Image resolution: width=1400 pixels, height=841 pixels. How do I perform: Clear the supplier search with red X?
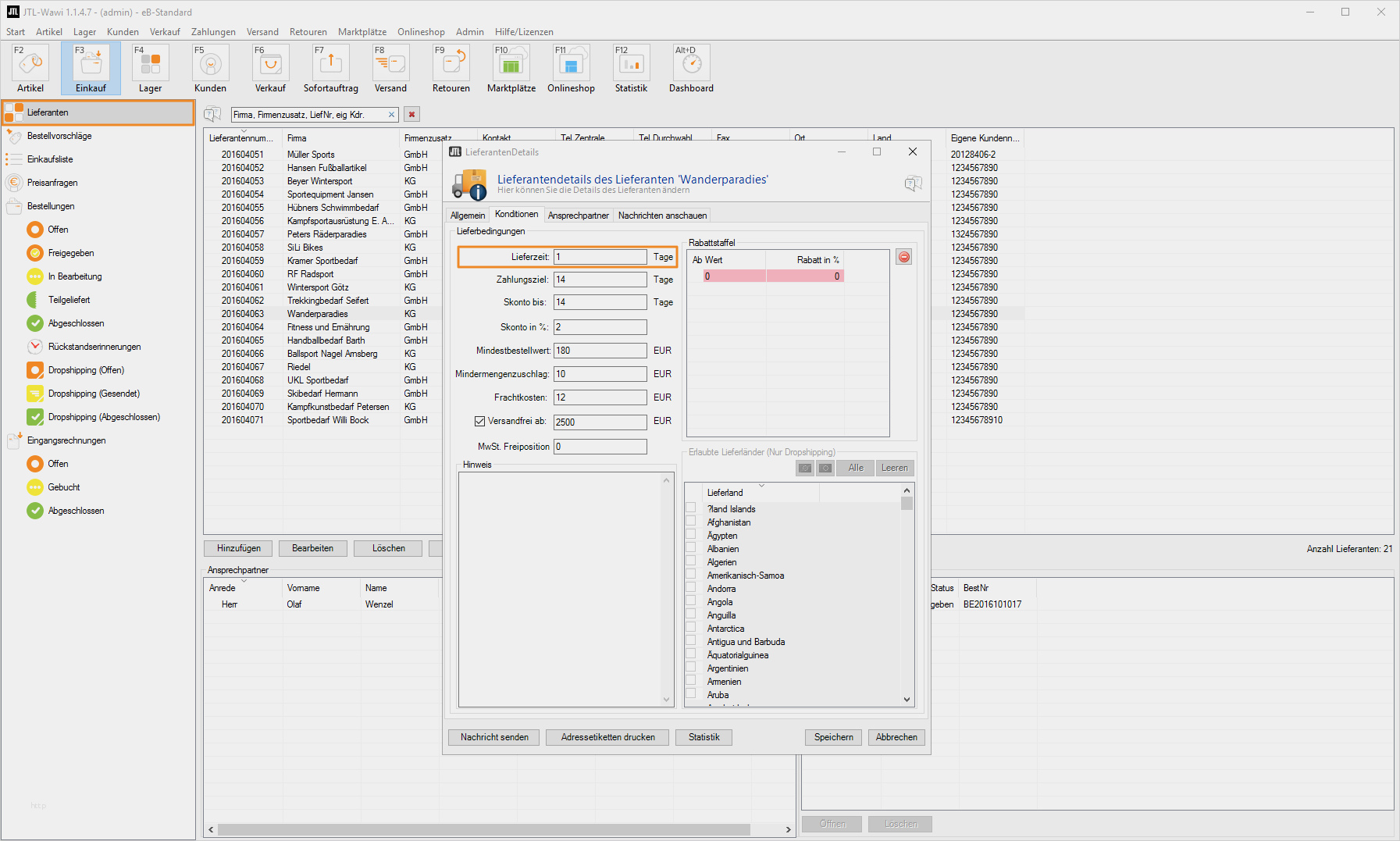pyautogui.click(x=411, y=115)
